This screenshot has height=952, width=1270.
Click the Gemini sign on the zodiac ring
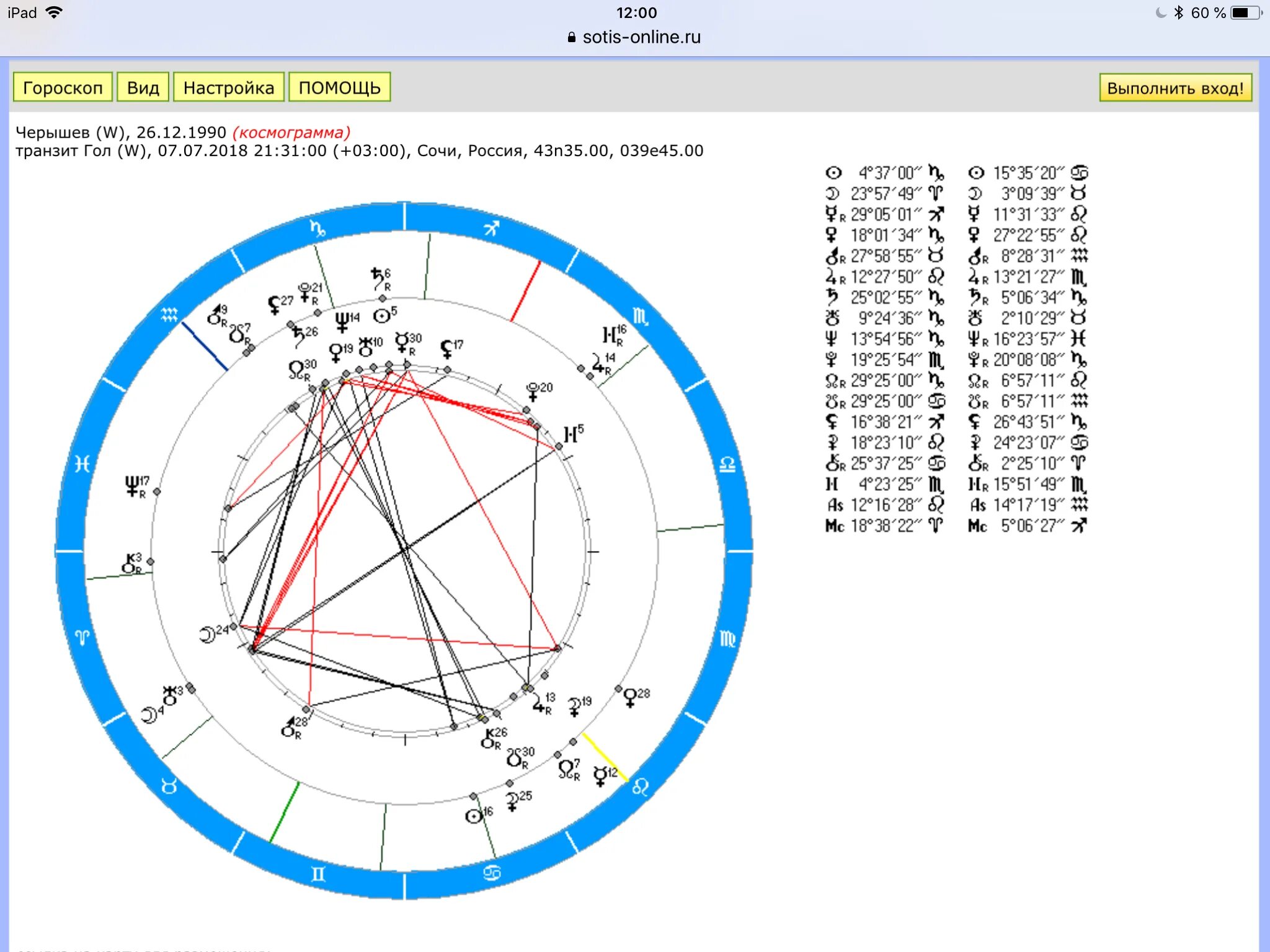point(317,874)
